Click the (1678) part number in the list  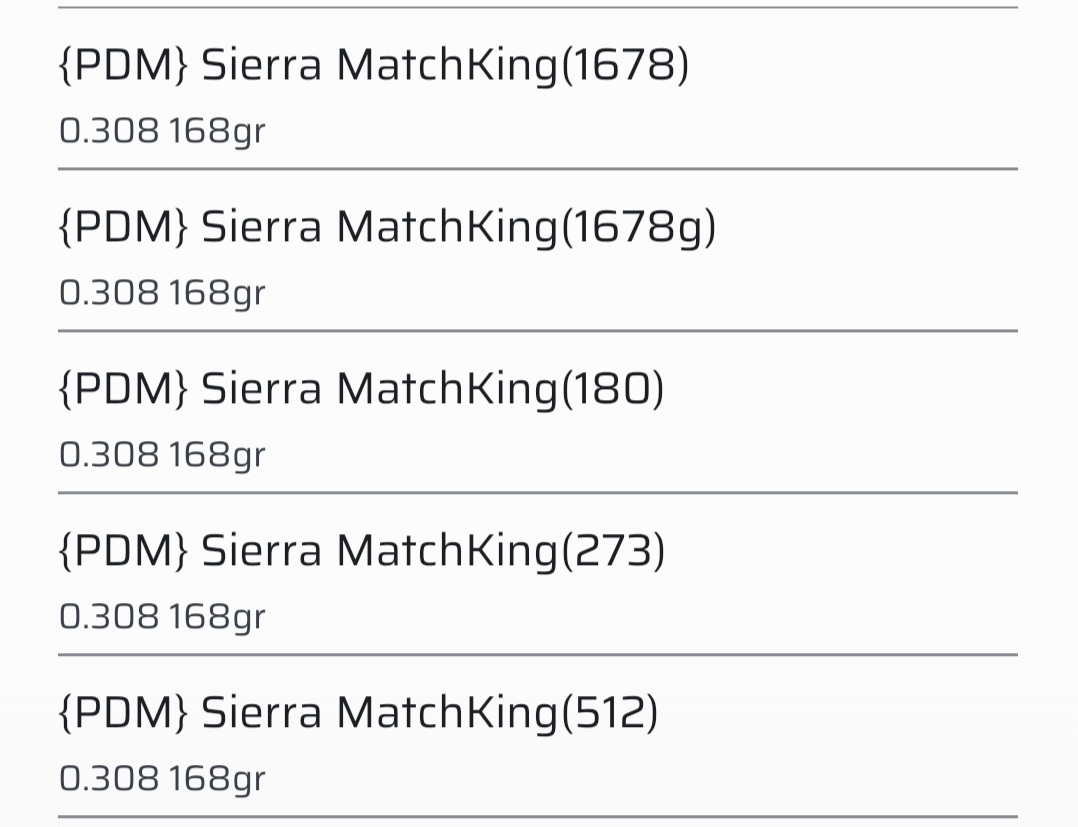[x=625, y=66]
